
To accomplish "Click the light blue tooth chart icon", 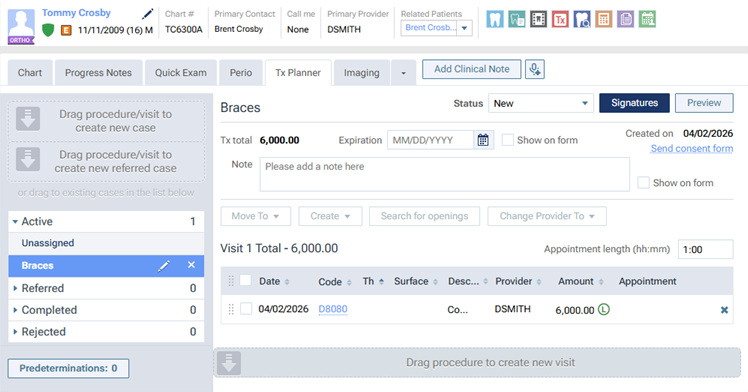I will 495,20.
